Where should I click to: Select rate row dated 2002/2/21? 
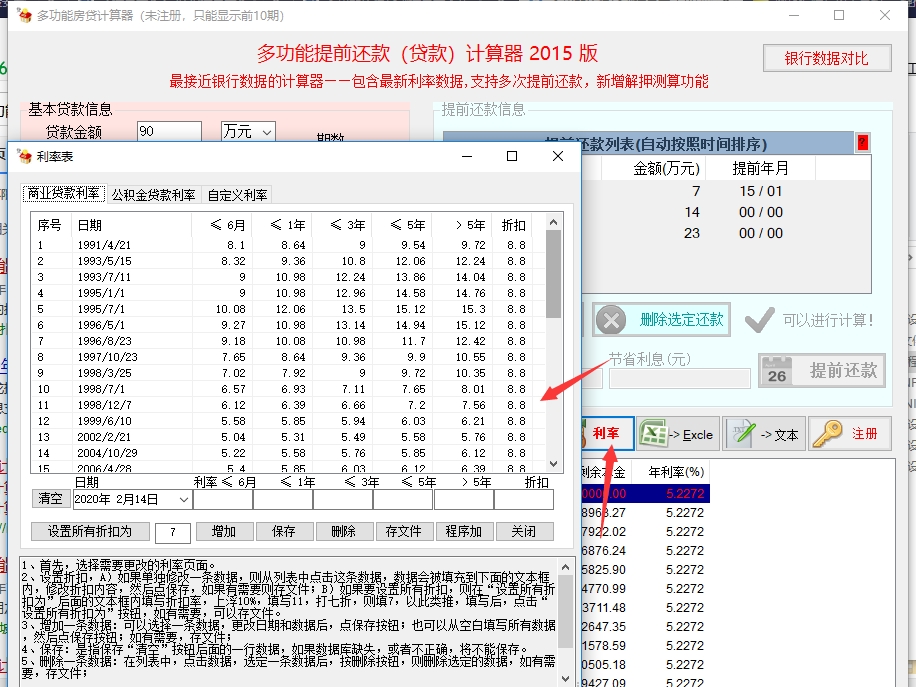(288, 438)
